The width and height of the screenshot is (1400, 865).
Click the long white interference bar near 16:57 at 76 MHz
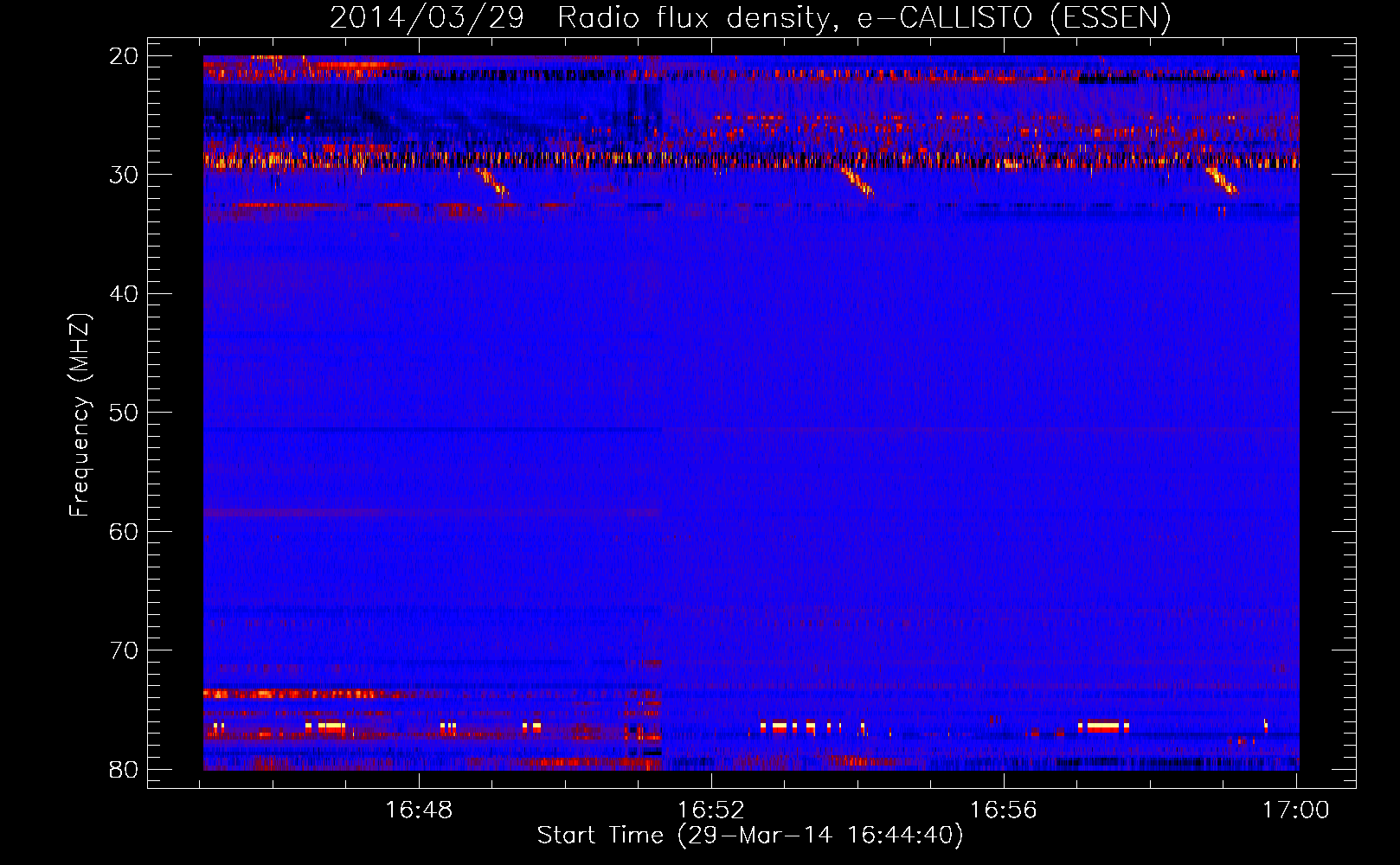coord(1104,727)
